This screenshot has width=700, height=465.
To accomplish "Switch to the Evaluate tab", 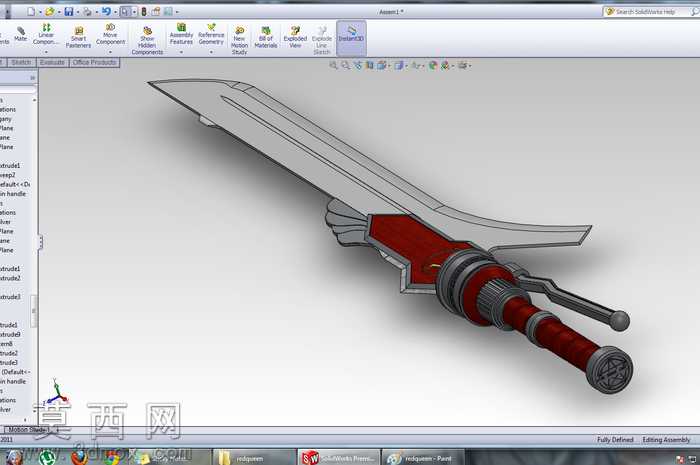I will click(52, 62).
